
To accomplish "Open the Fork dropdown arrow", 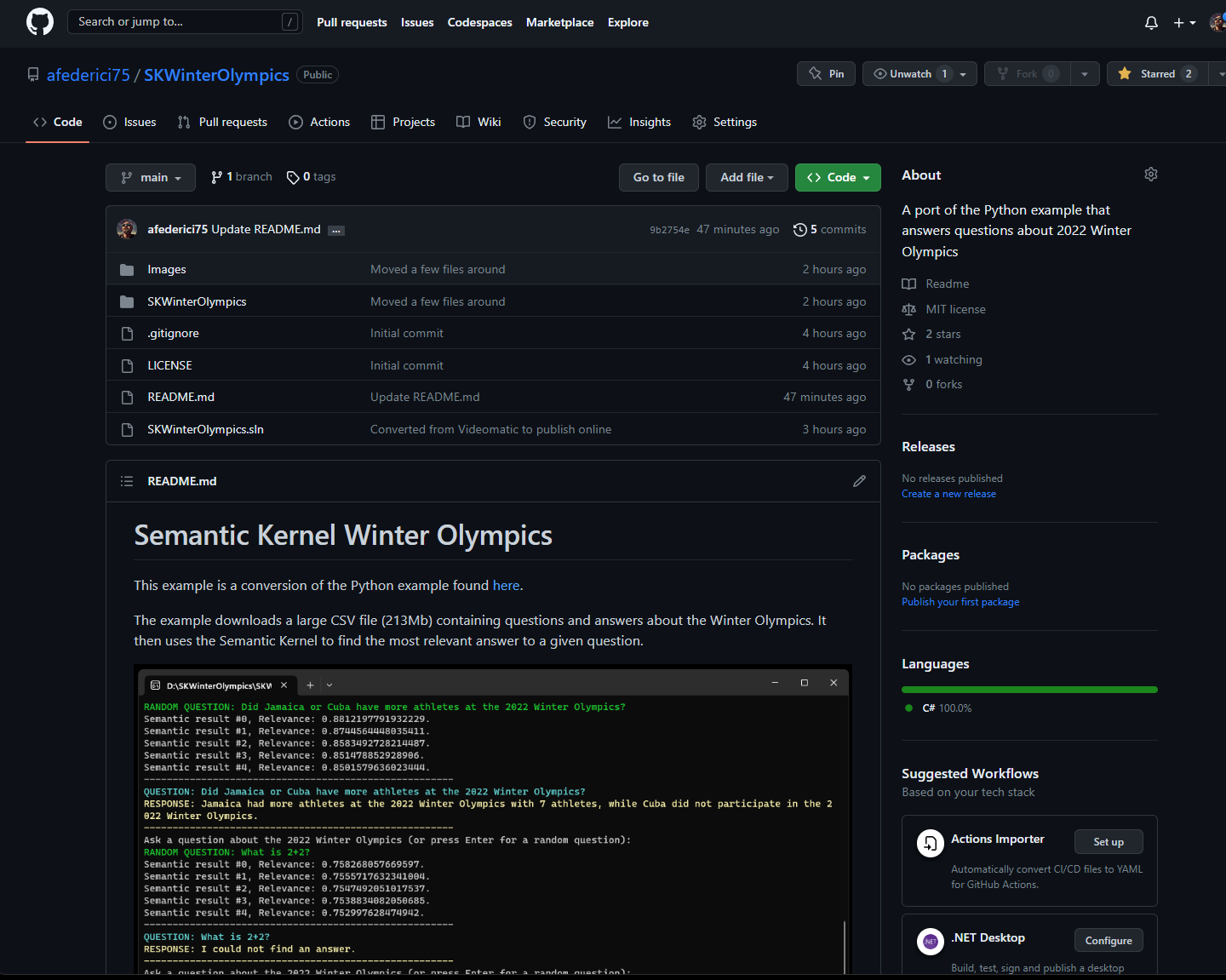I will point(1085,74).
